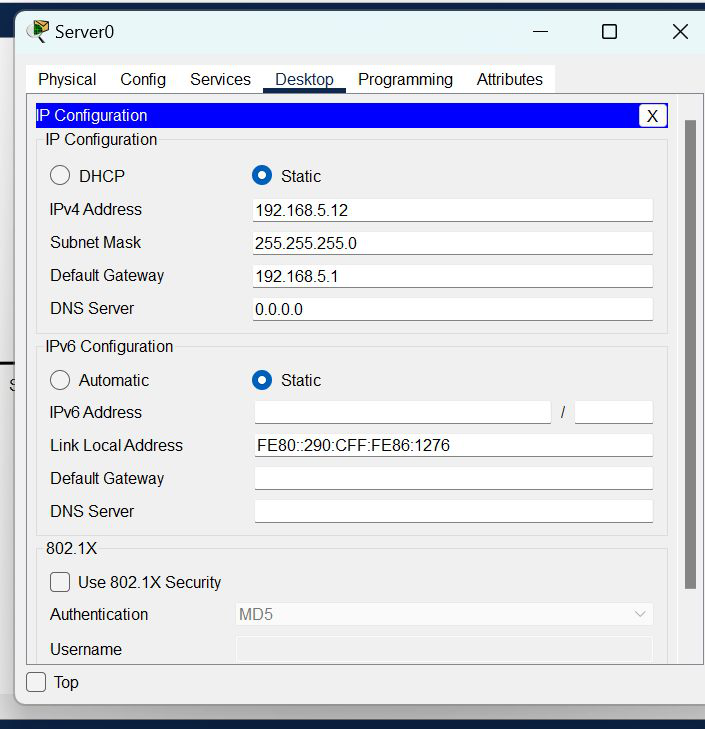This screenshot has width=705, height=729.
Task: Click the Link Local Address field
Action: [x=452, y=445]
